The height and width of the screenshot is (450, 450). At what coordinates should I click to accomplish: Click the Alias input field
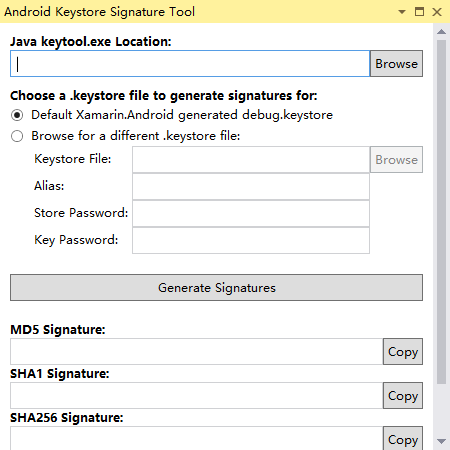(251, 187)
